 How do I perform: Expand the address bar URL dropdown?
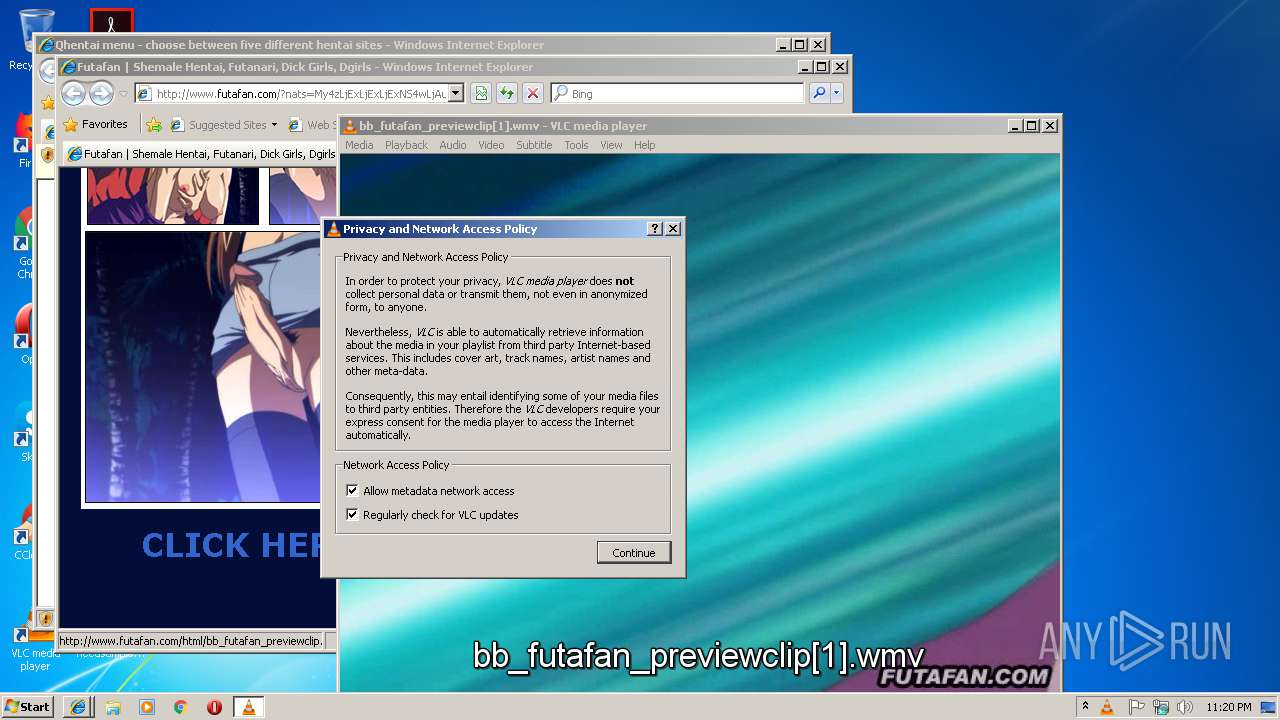click(x=456, y=94)
